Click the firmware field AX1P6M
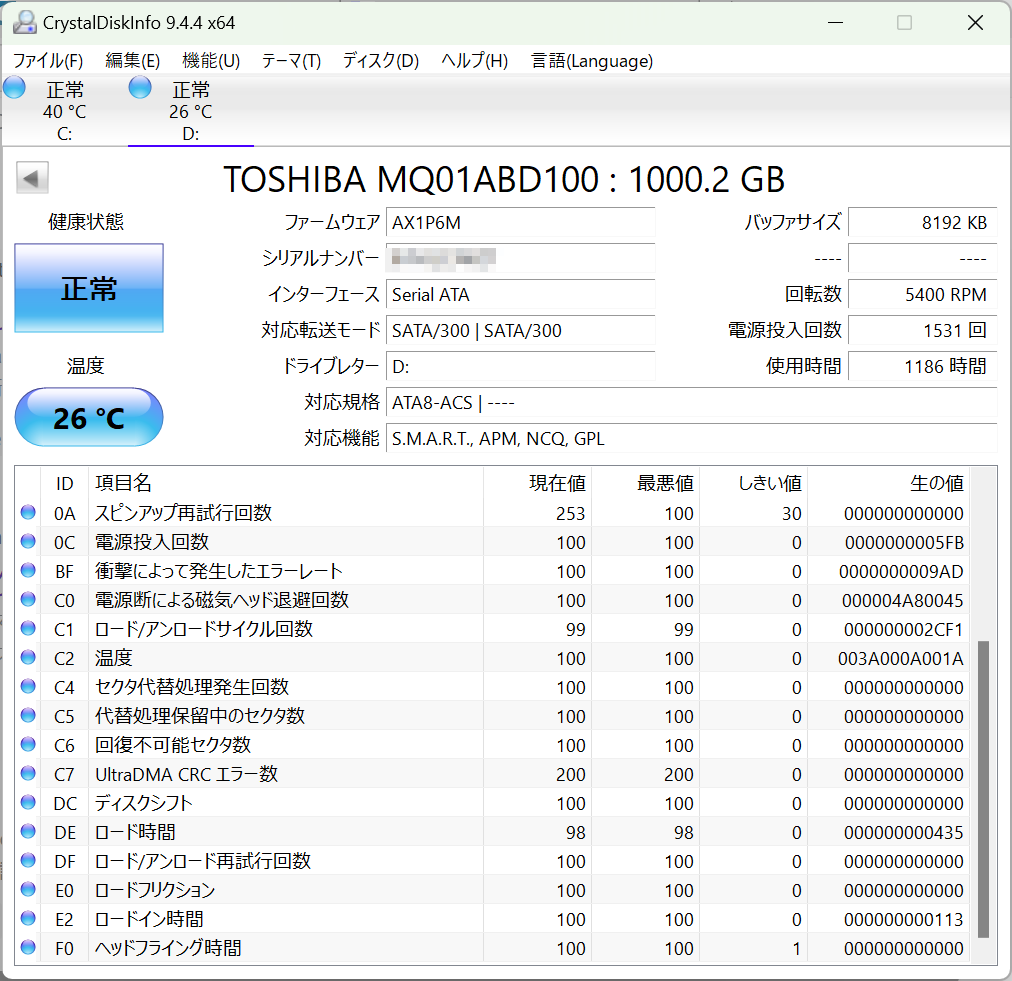Viewport: 1012px width, 981px height. coord(520,223)
